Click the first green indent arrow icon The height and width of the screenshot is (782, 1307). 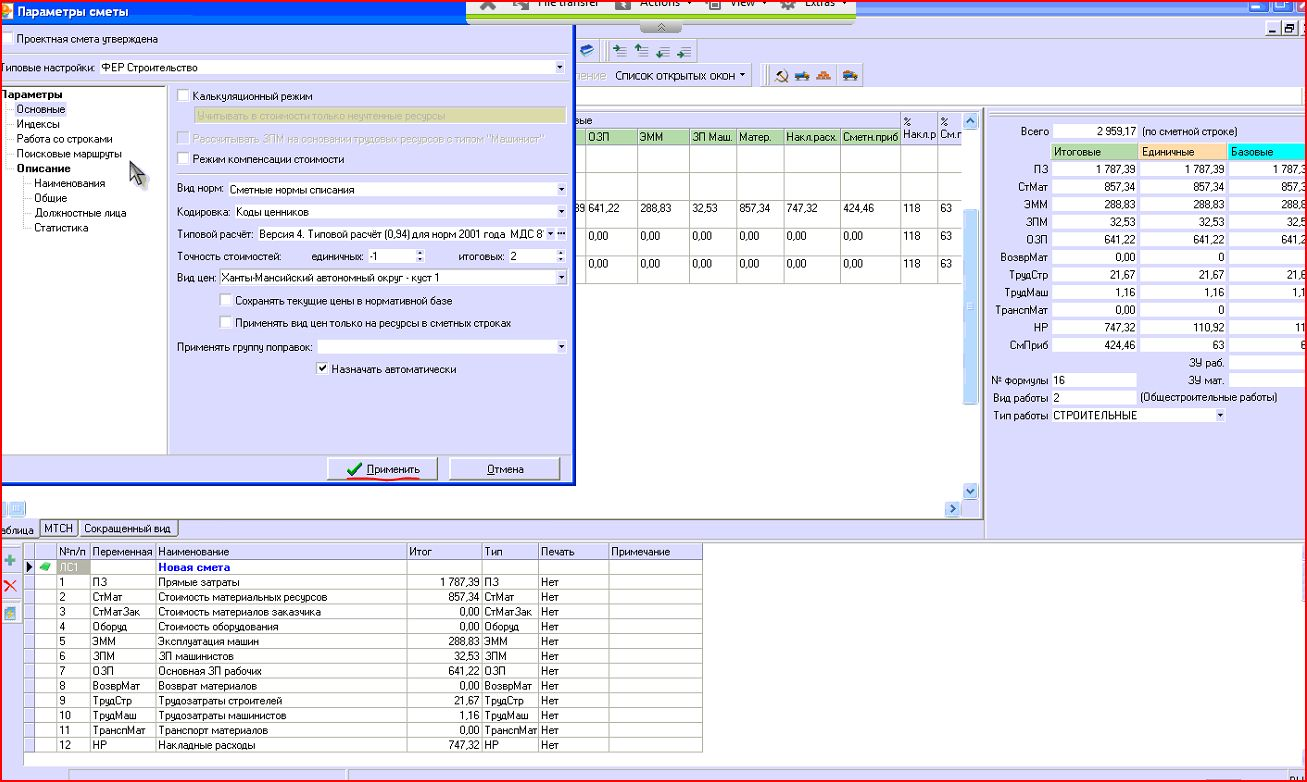point(620,50)
